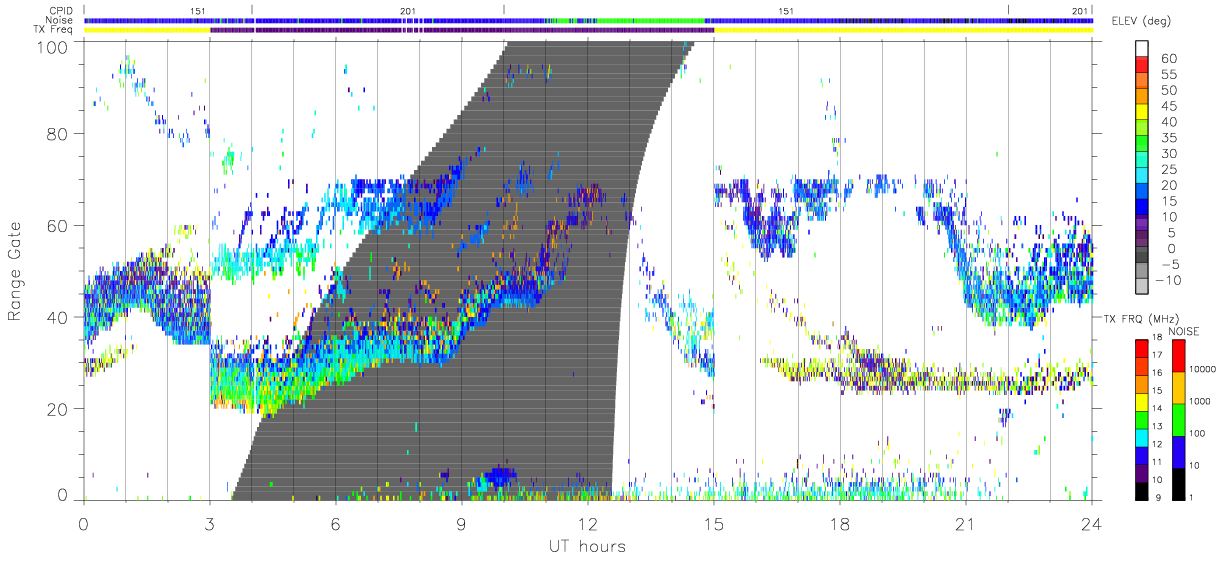Click UT hours tick label "18"
This screenshot has width=1228, height=567.
[x=839, y=523]
